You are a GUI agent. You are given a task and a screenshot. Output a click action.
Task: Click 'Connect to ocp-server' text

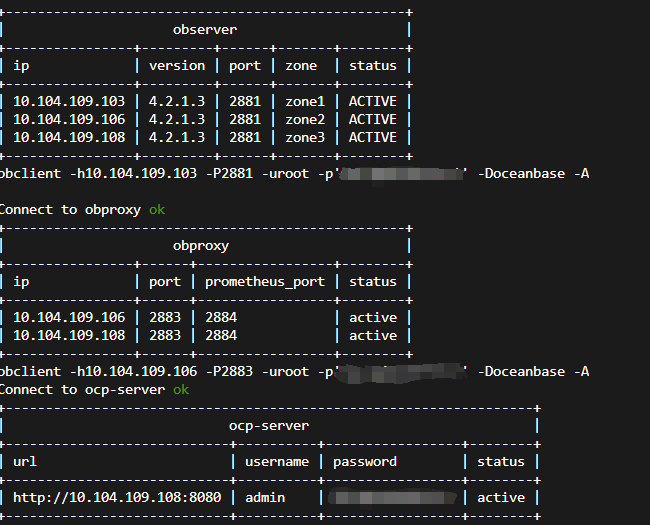coord(82,390)
